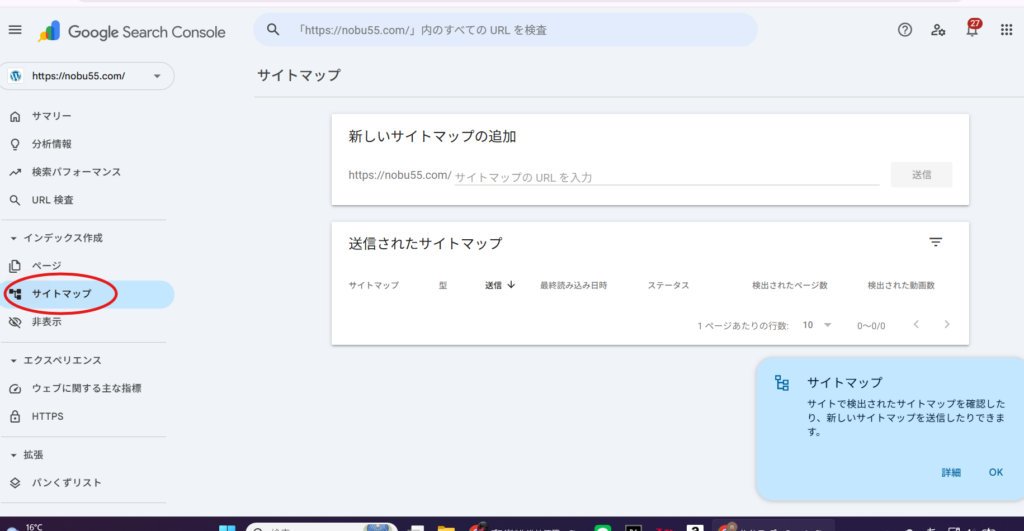Open the hamburger main menu
1024x531 pixels.
click(x=15, y=30)
